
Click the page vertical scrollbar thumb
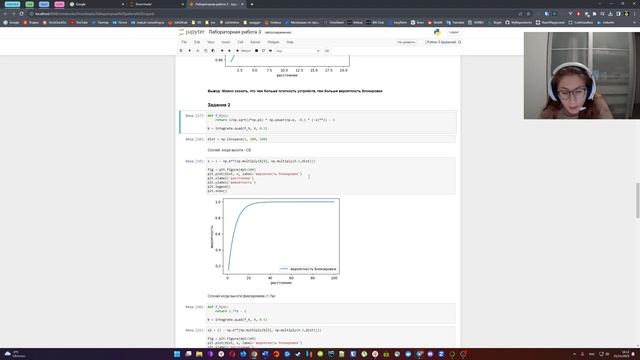click(x=638, y=200)
